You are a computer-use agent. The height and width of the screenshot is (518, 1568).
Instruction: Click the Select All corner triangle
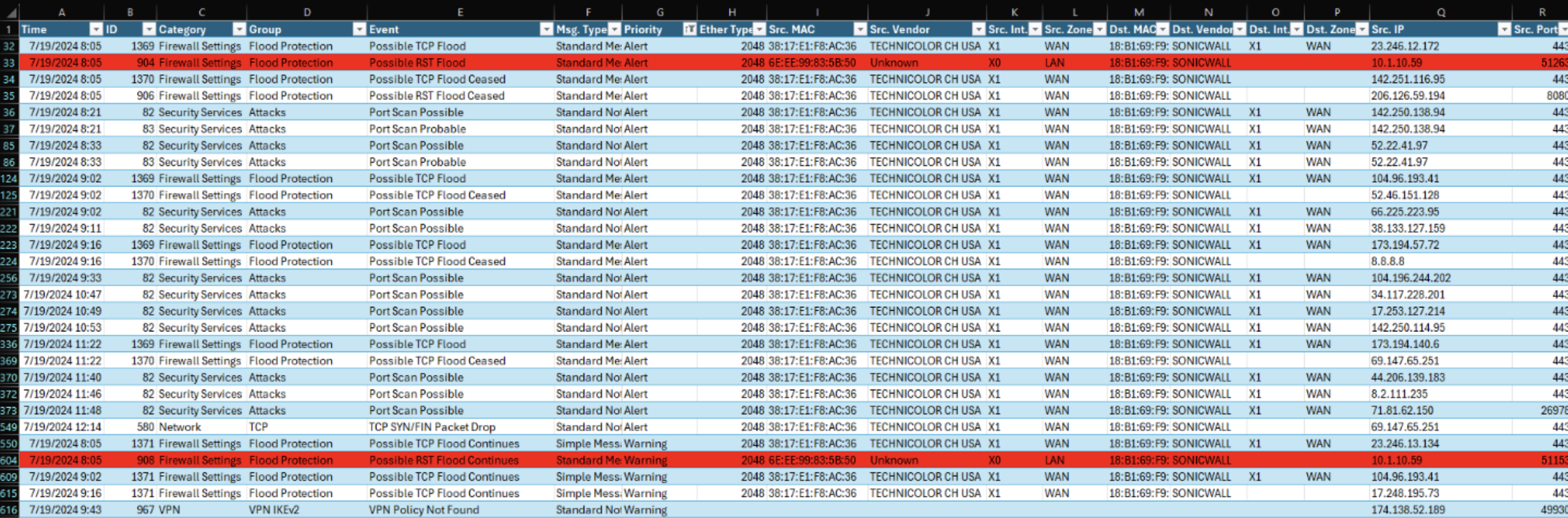(9, 12)
